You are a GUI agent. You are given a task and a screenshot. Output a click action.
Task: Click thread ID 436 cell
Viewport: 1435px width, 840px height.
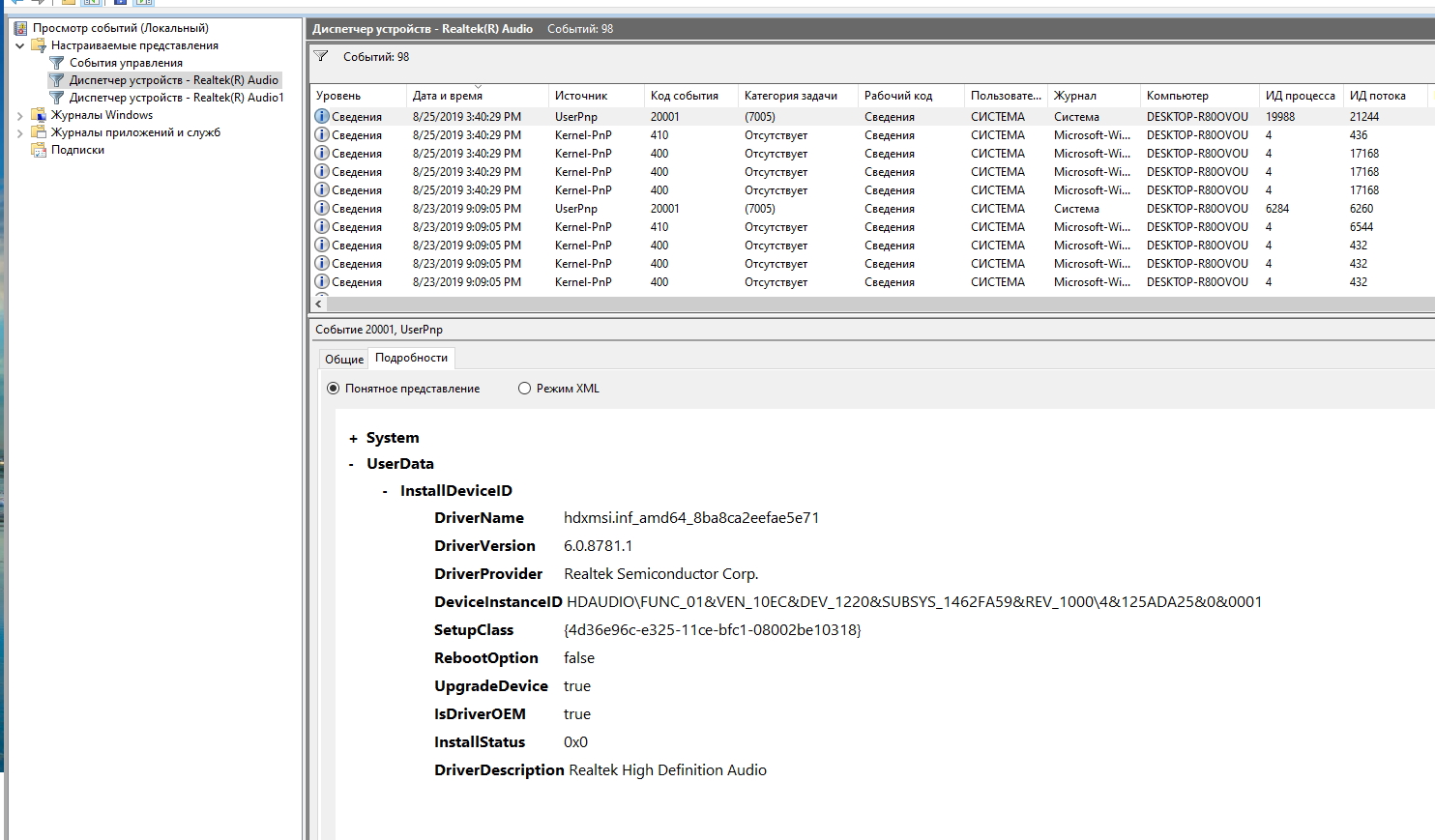tap(1359, 134)
